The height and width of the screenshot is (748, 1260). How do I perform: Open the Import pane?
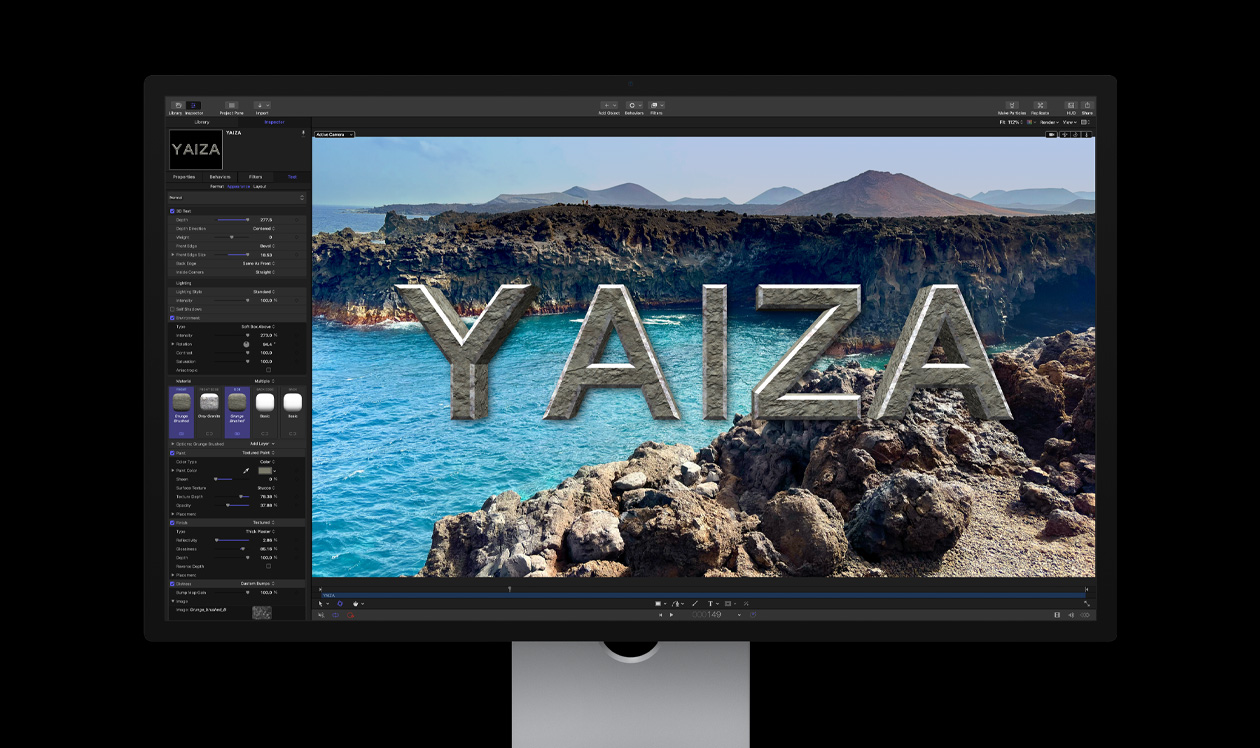tap(262, 105)
